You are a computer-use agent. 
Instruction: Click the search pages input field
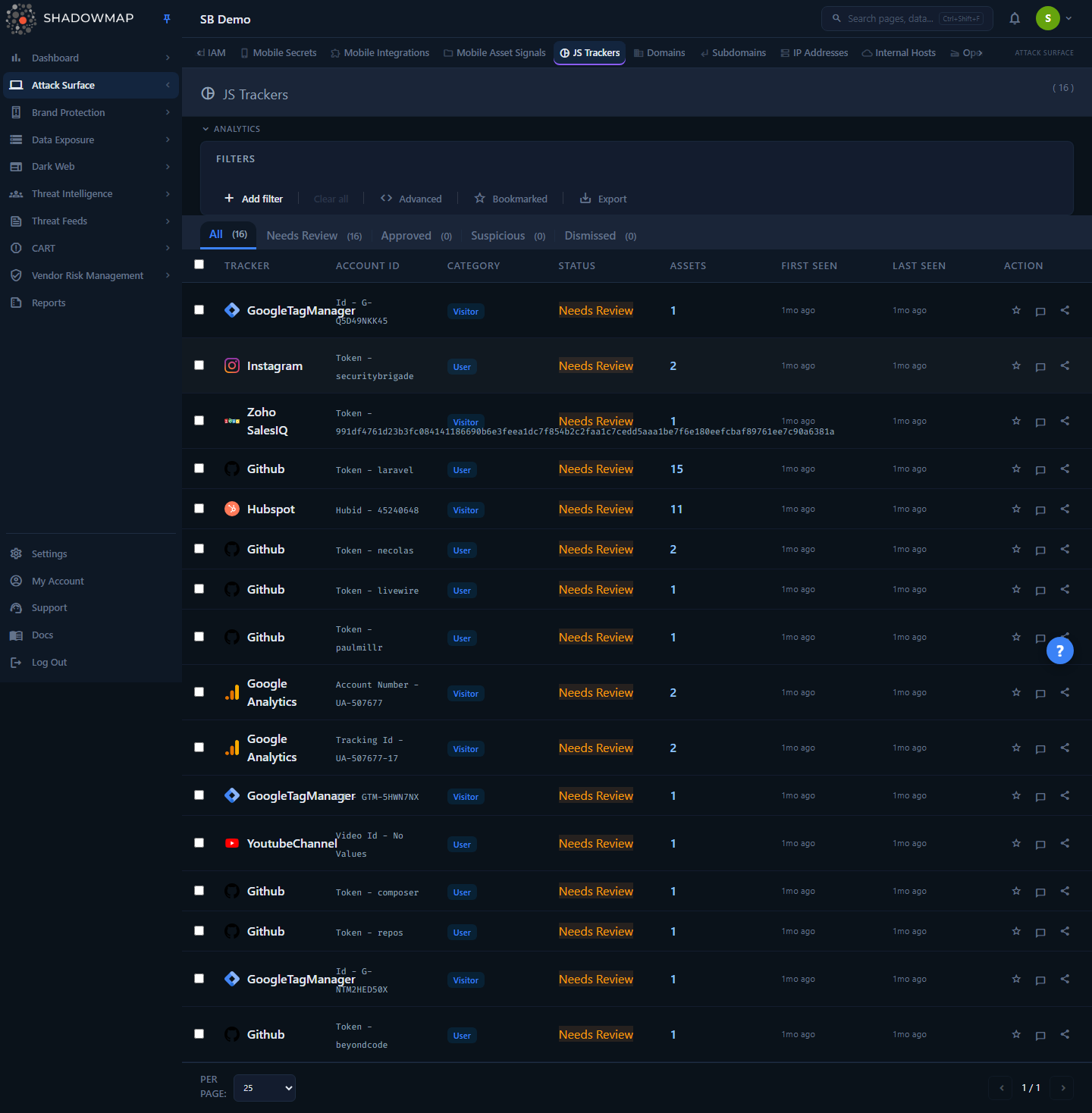point(907,19)
